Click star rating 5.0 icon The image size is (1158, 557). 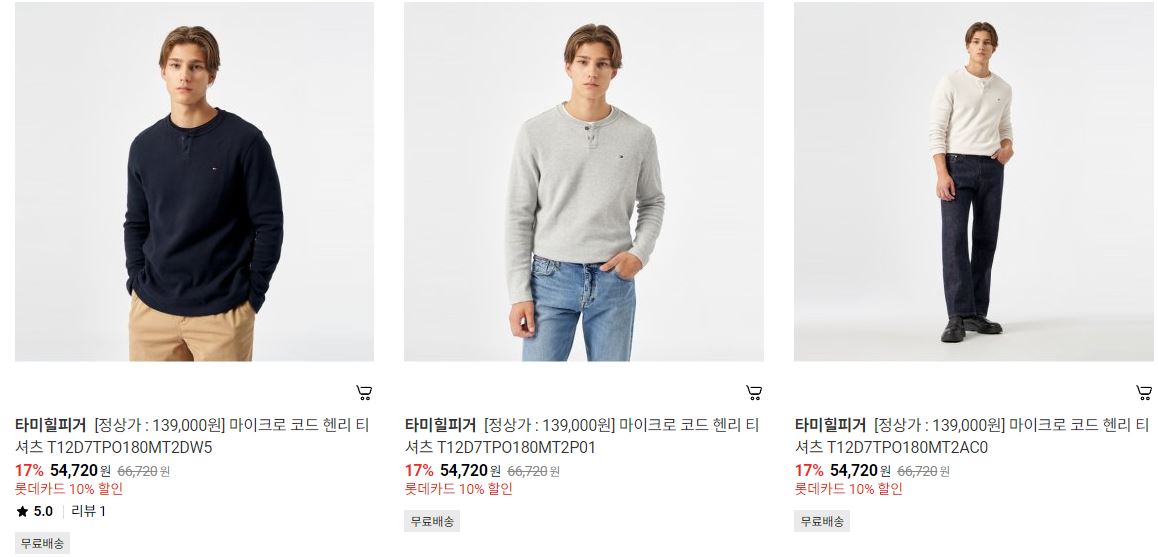[x=22, y=511]
